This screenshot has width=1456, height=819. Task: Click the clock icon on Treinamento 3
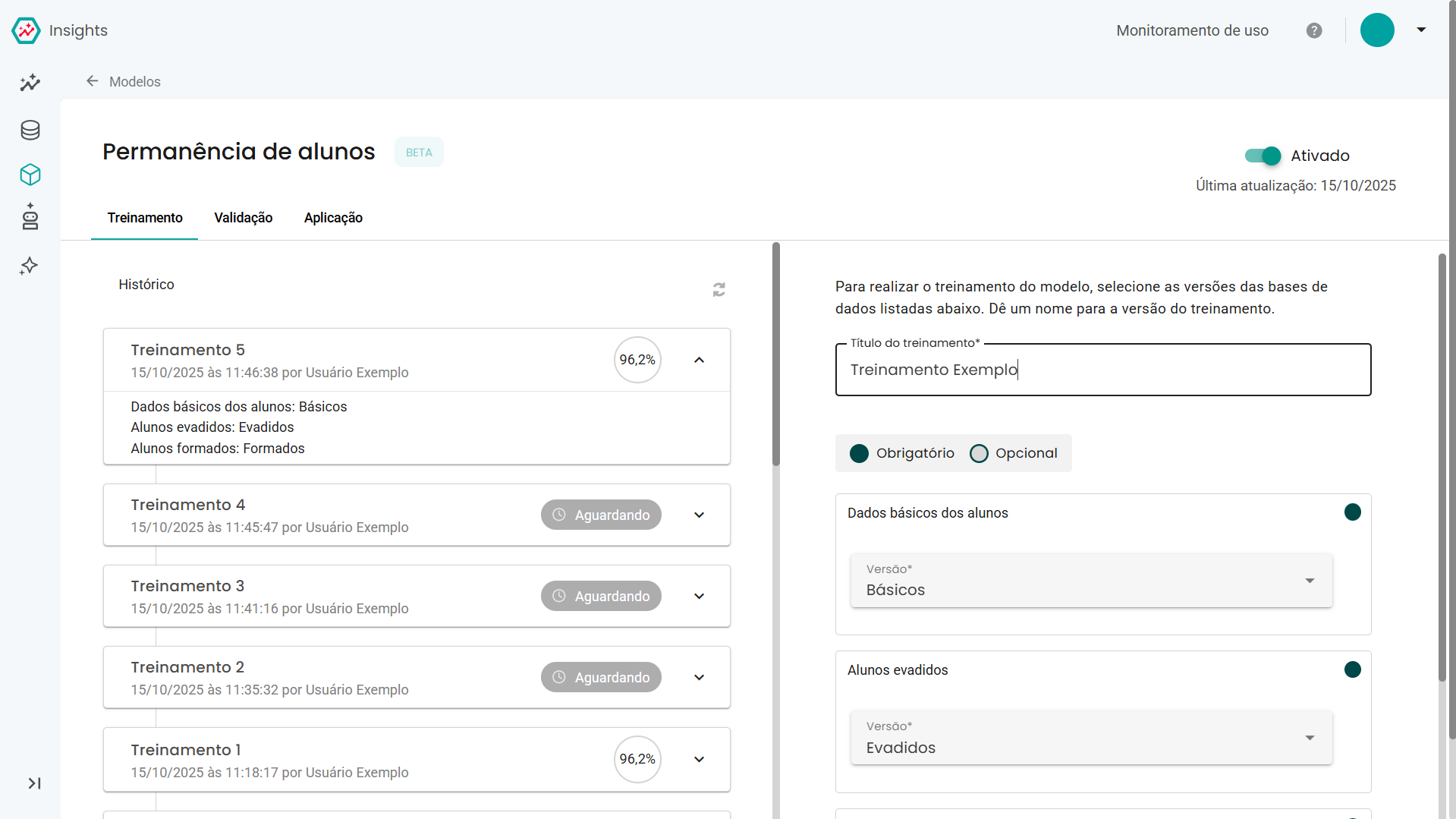pyautogui.click(x=559, y=596)
